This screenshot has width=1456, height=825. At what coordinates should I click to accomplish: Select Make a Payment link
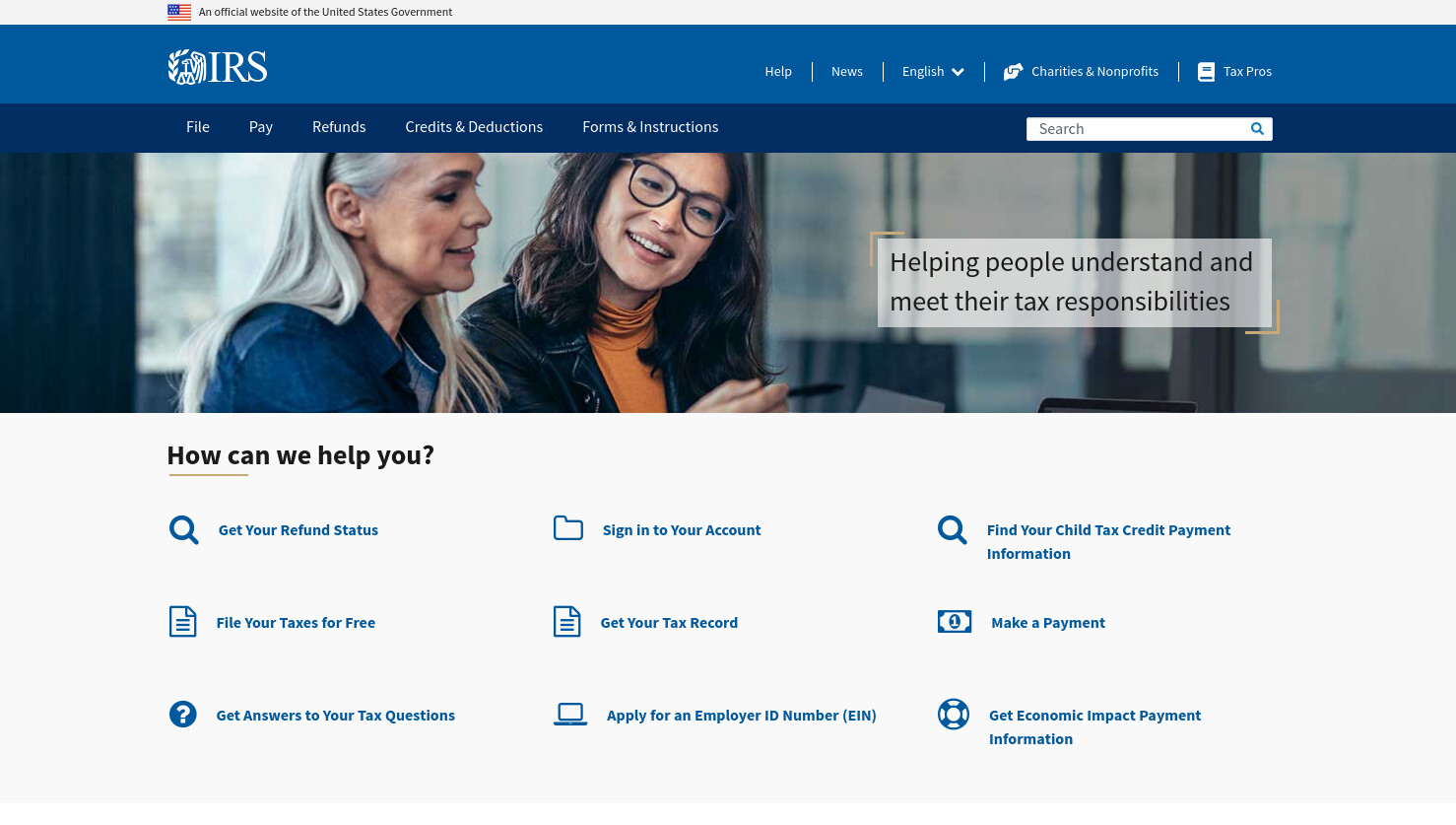[x=1048, y=623]
